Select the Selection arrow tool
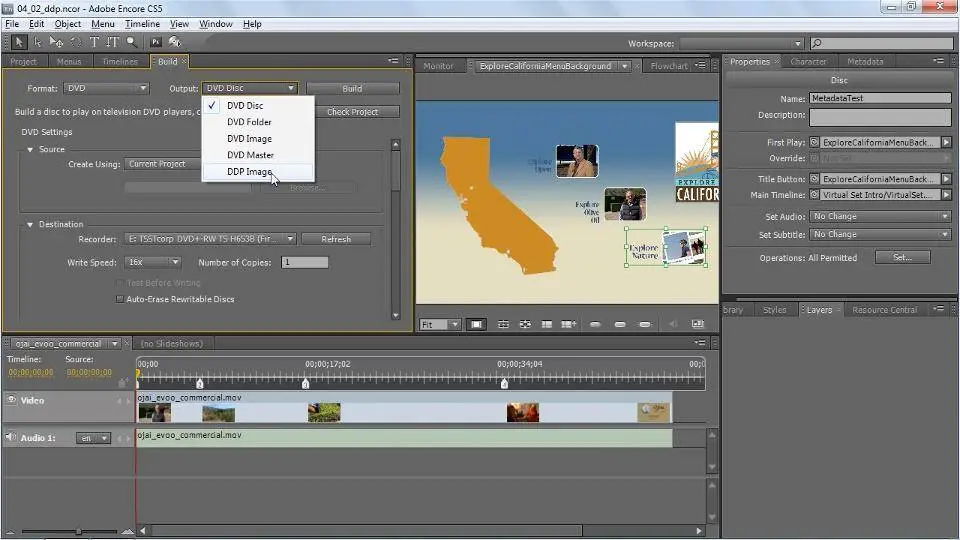960x540 pixels. coord(18,42)
